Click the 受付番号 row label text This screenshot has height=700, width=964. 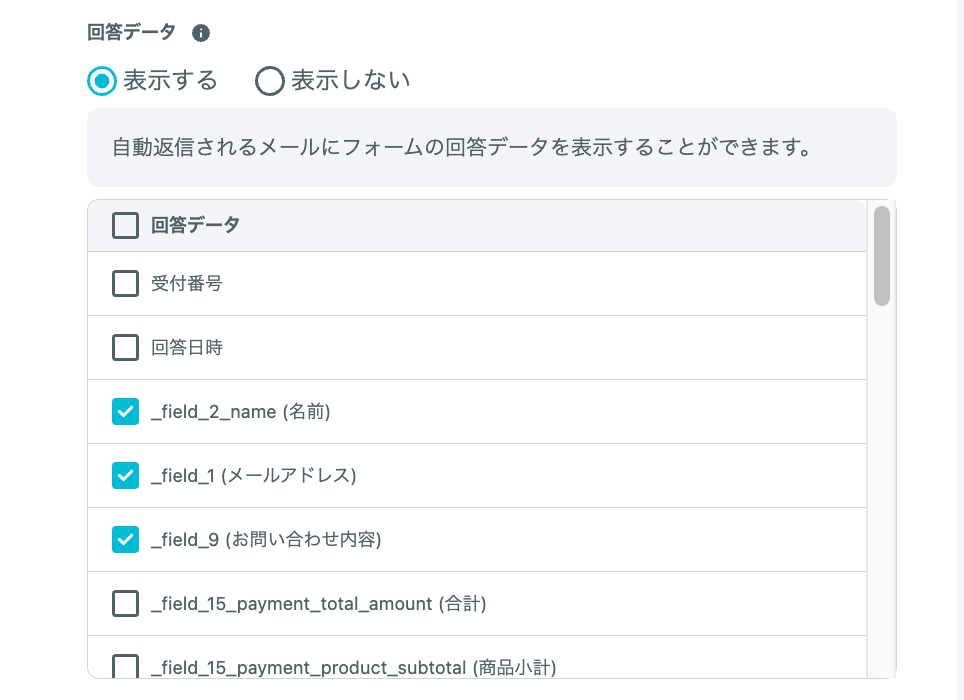(187, 283)
